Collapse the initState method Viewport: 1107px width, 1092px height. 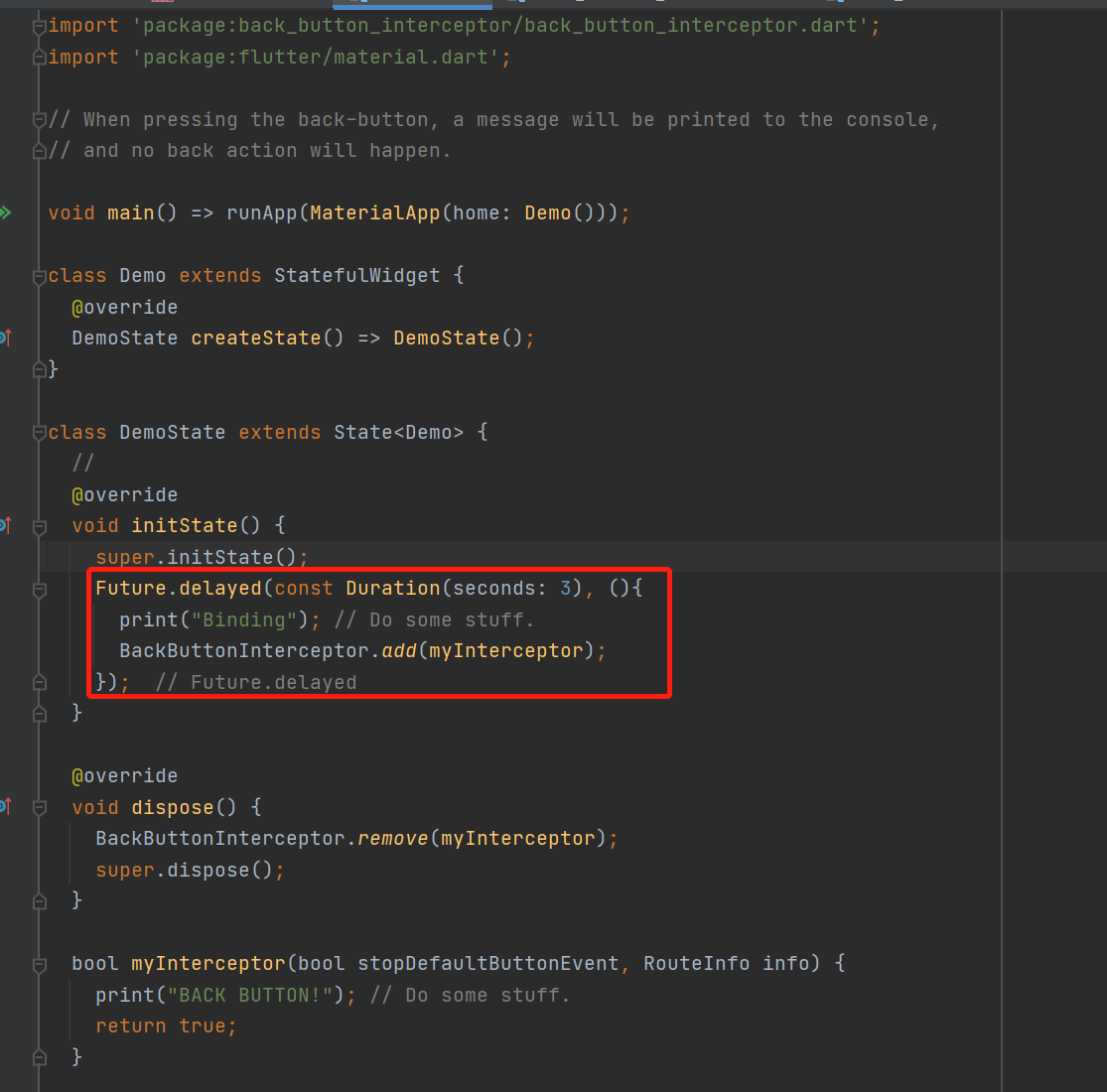[x=39, y=525]
